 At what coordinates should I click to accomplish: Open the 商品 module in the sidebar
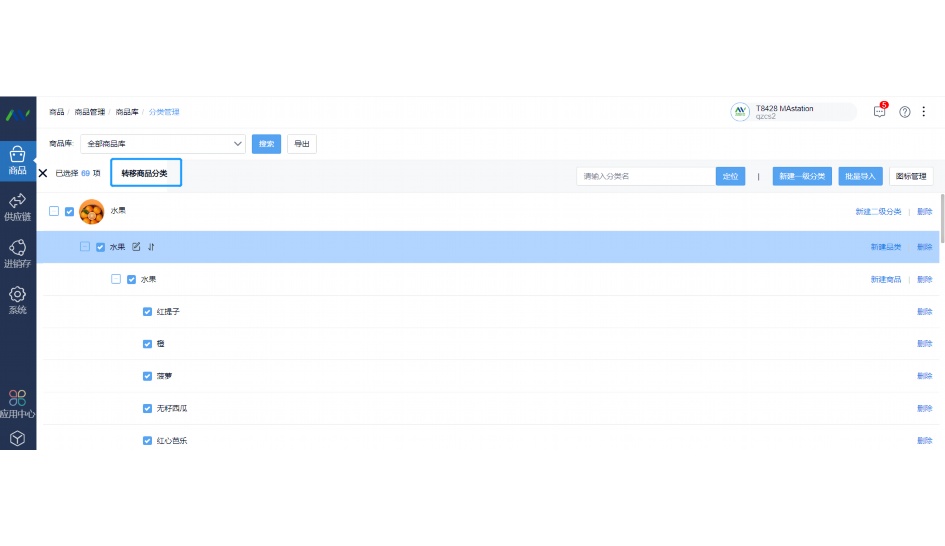pyautogui.click(x=17, y=160)
